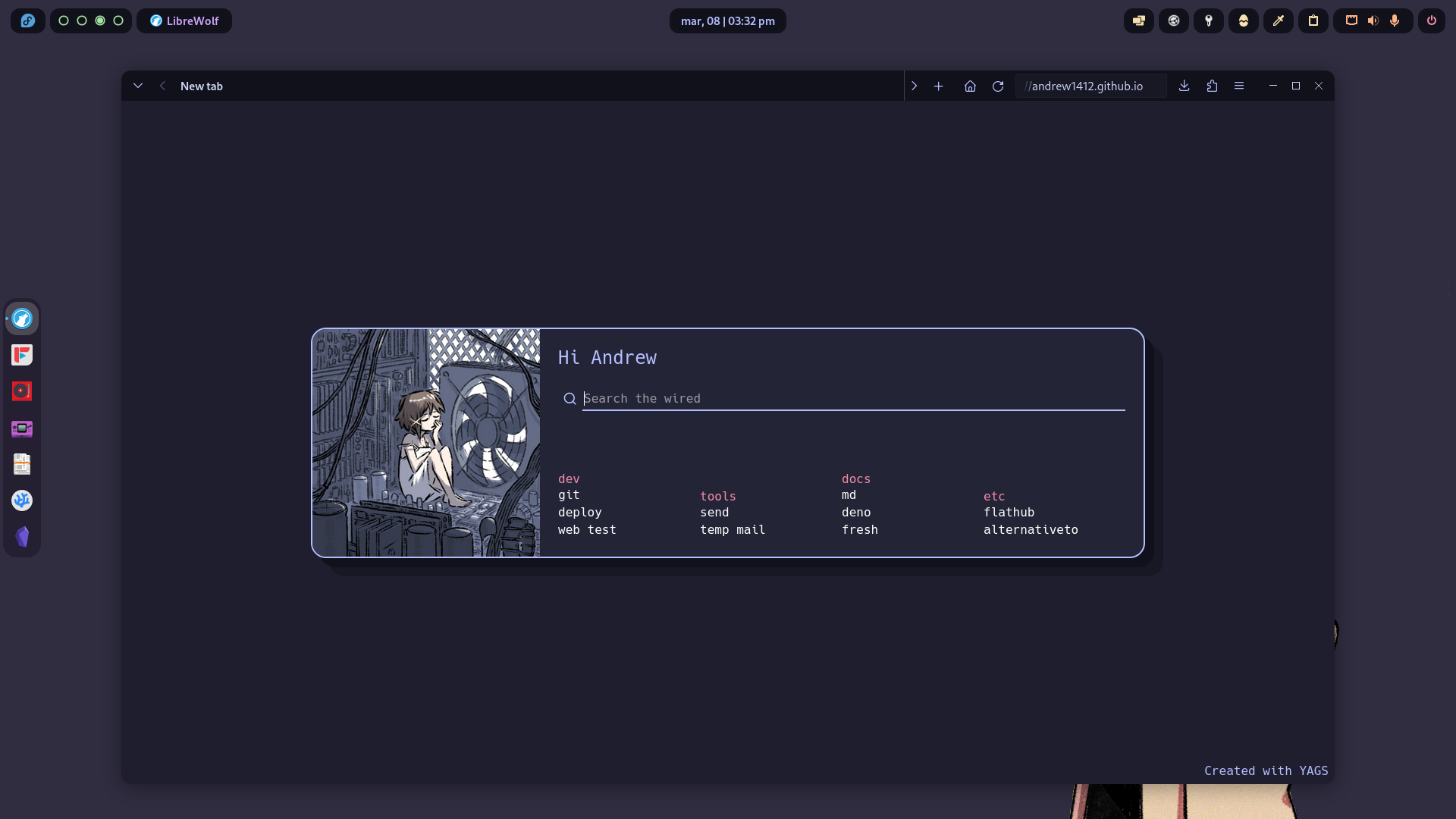Screen dimensions: 1456x819
Task: Launch the purple handheld game emulator
Action: click(22, 428)
